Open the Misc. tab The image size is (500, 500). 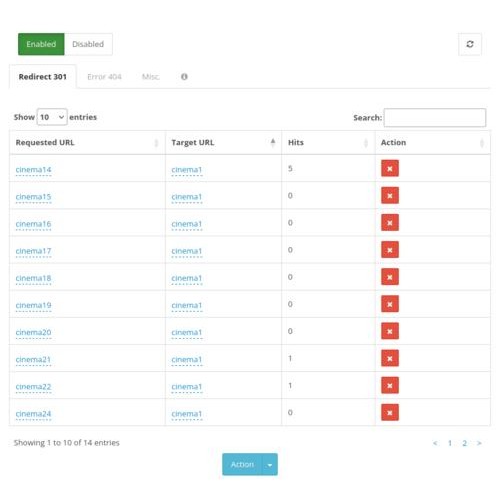[151, 77]
